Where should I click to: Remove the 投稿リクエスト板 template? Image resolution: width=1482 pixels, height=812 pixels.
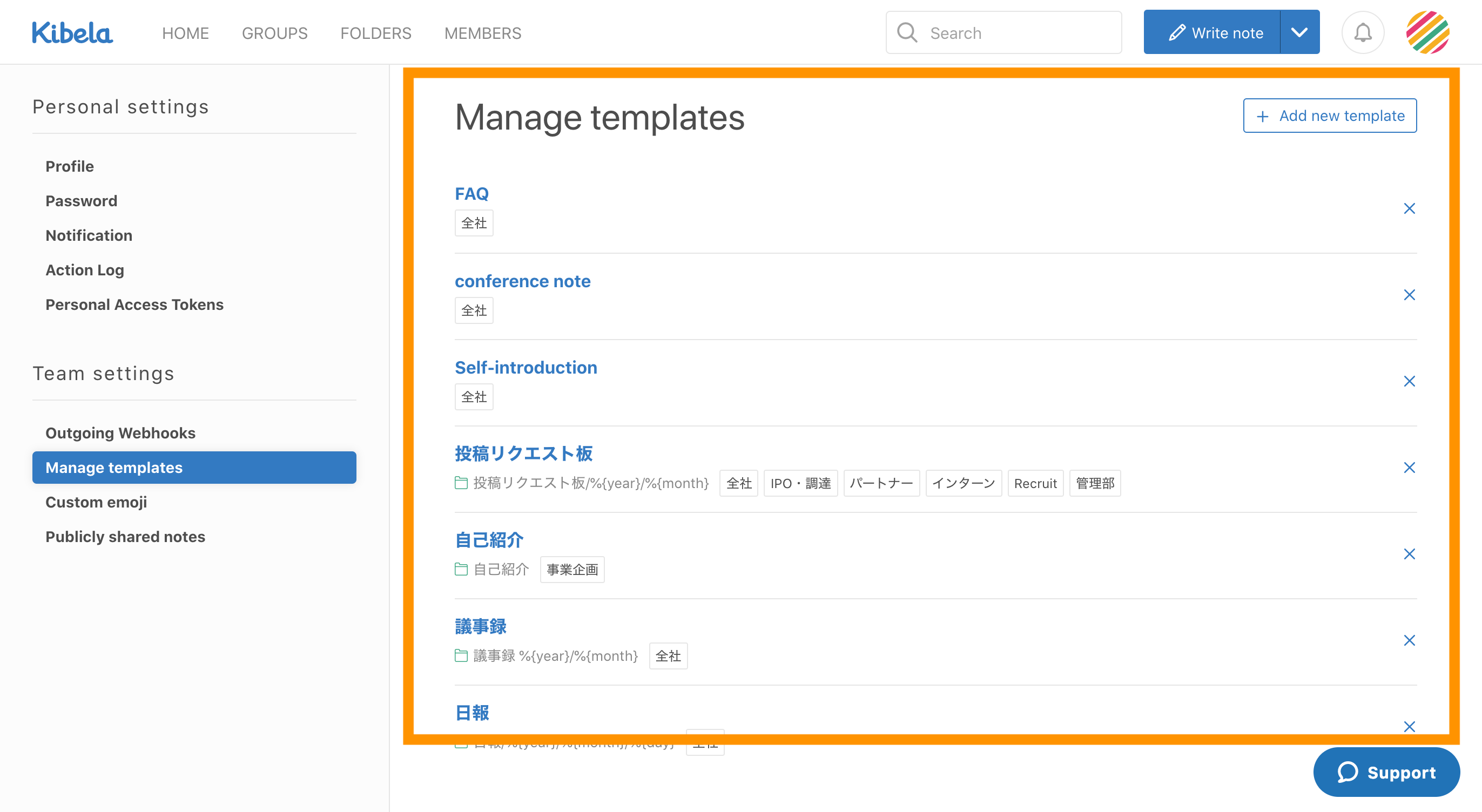coord(1409,468)
